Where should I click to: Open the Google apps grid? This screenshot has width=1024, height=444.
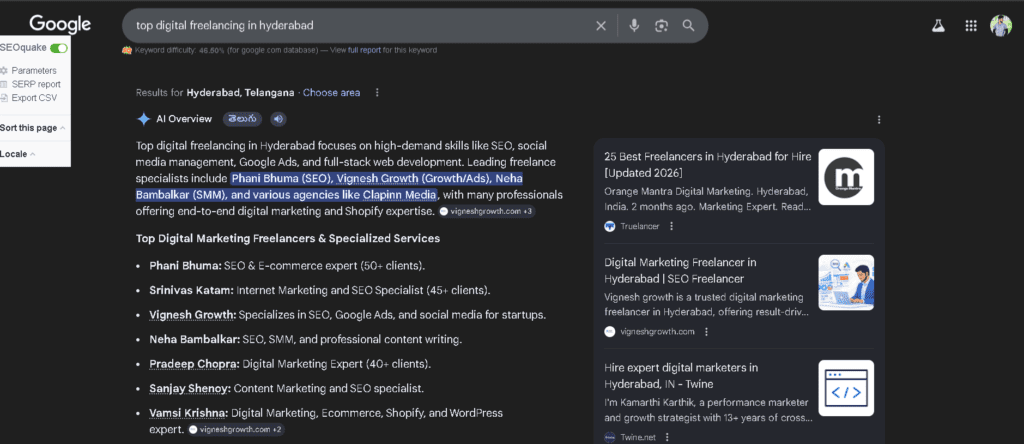point(970,25)
